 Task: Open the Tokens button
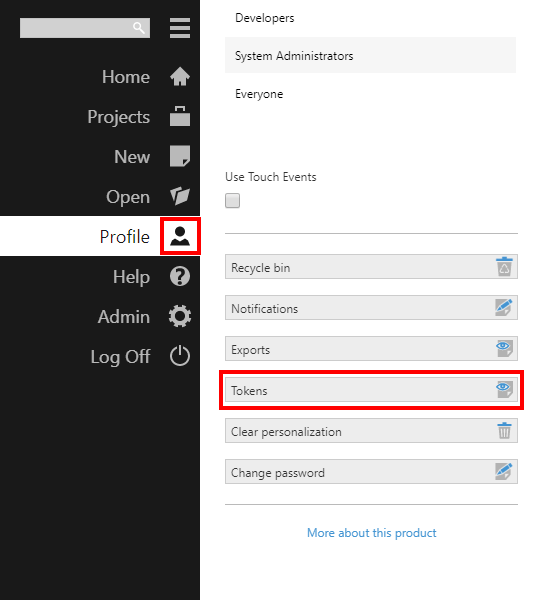tap(371, 390)
